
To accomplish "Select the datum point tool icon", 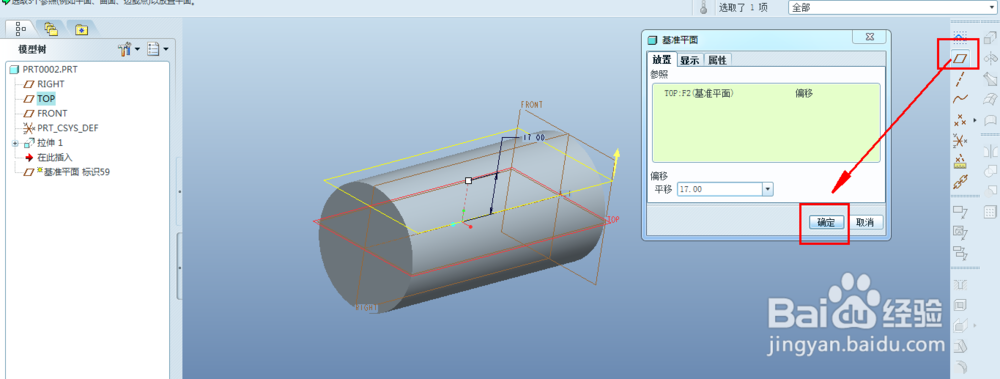I will click(960, 119).
